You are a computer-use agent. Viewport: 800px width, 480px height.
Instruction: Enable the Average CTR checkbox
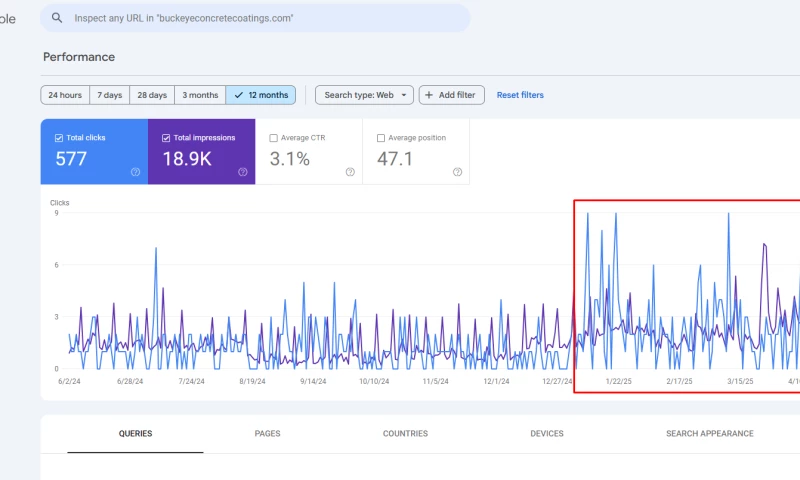pyautogui.click(x=274, y=138)
